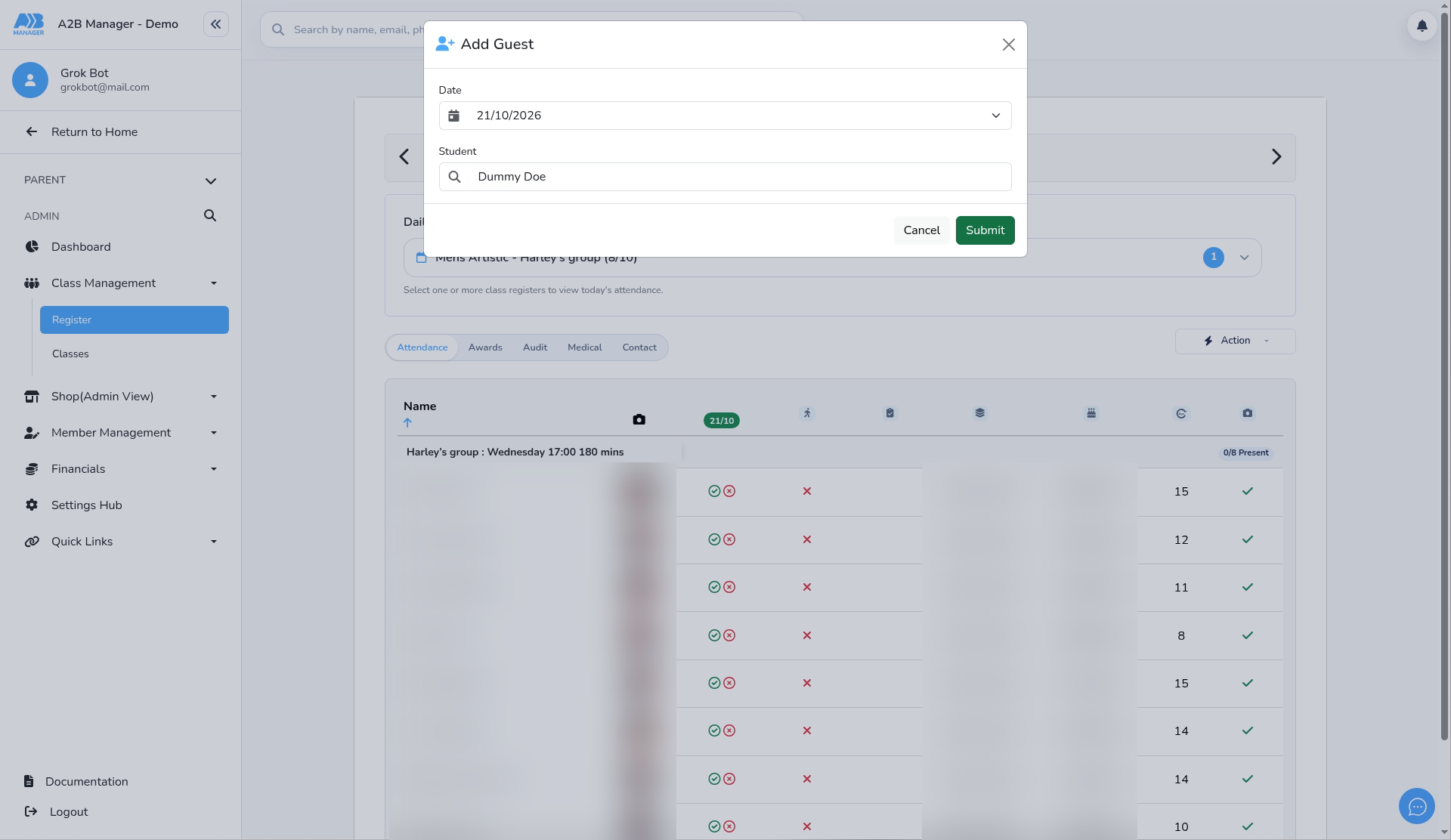This screenshot has height=840, width=1451.
Task: Mark present for row with 8
Action: click(x=714, y=635)
